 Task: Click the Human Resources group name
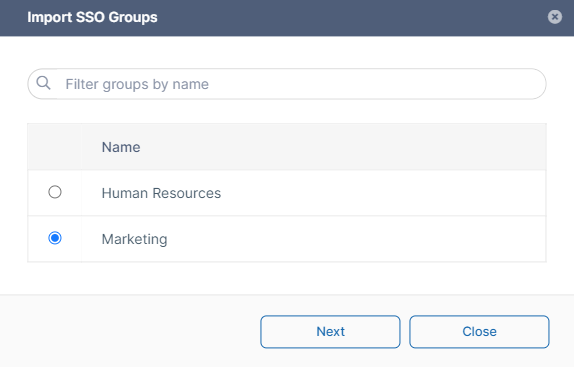coord(161,193)
